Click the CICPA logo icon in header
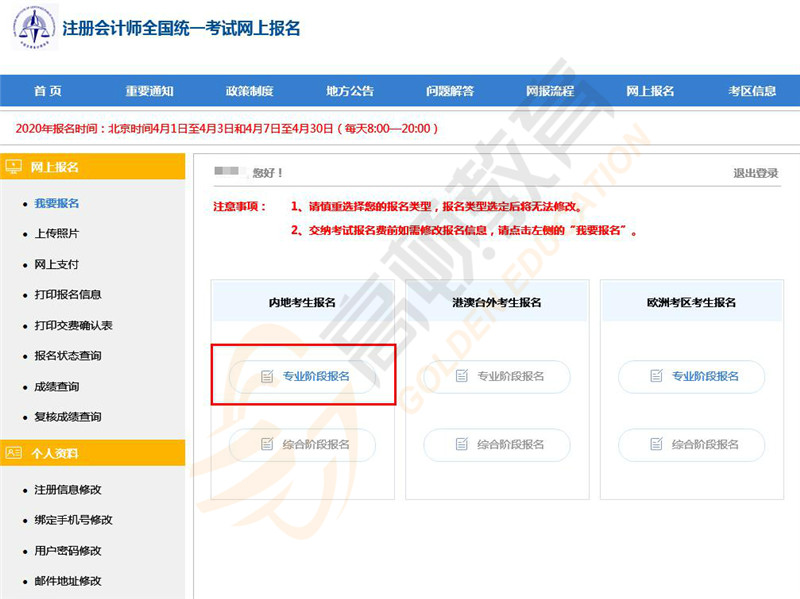800x599 pixels. coord(34,28)
